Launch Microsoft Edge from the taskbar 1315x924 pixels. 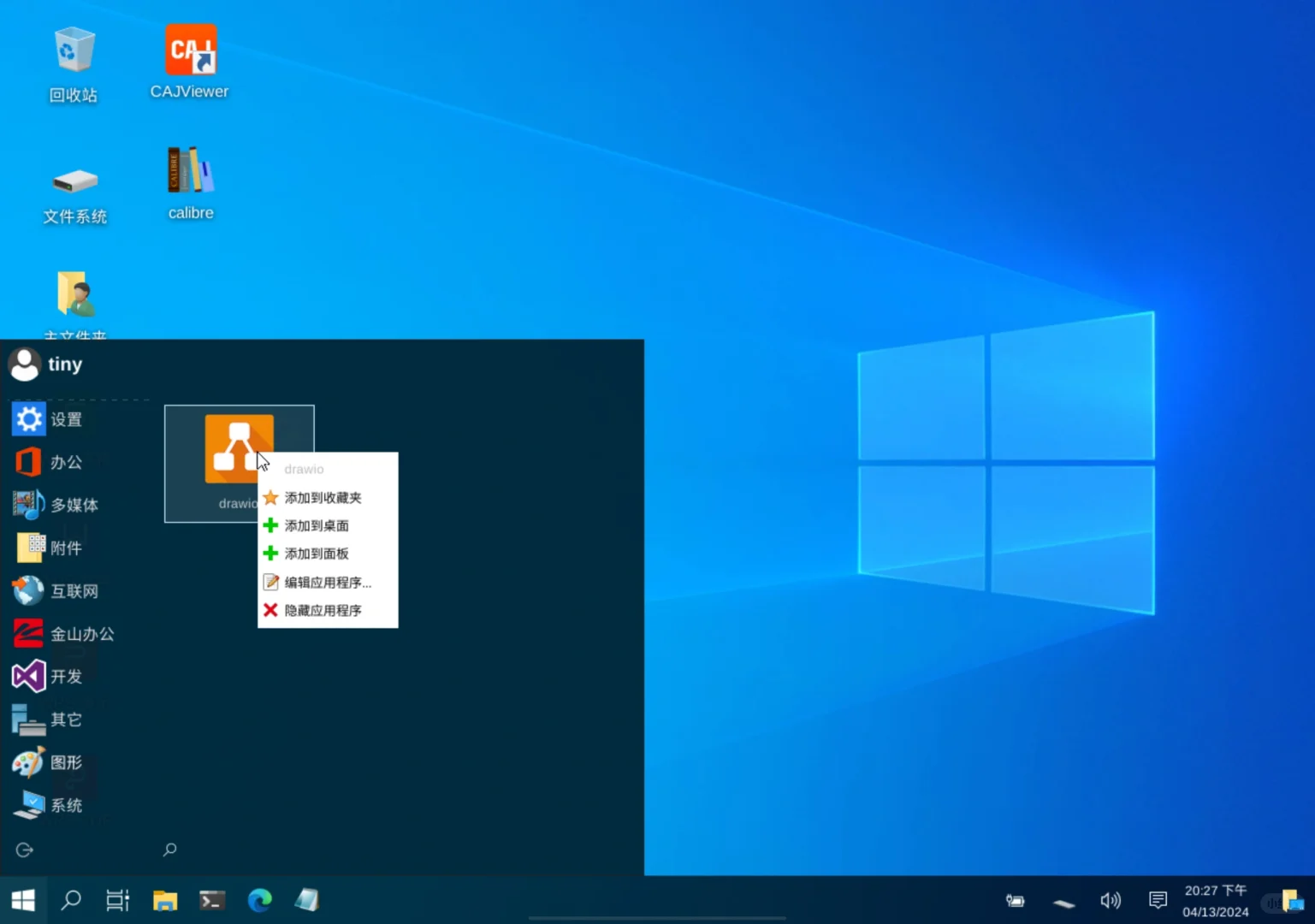[x=259, y=900]
